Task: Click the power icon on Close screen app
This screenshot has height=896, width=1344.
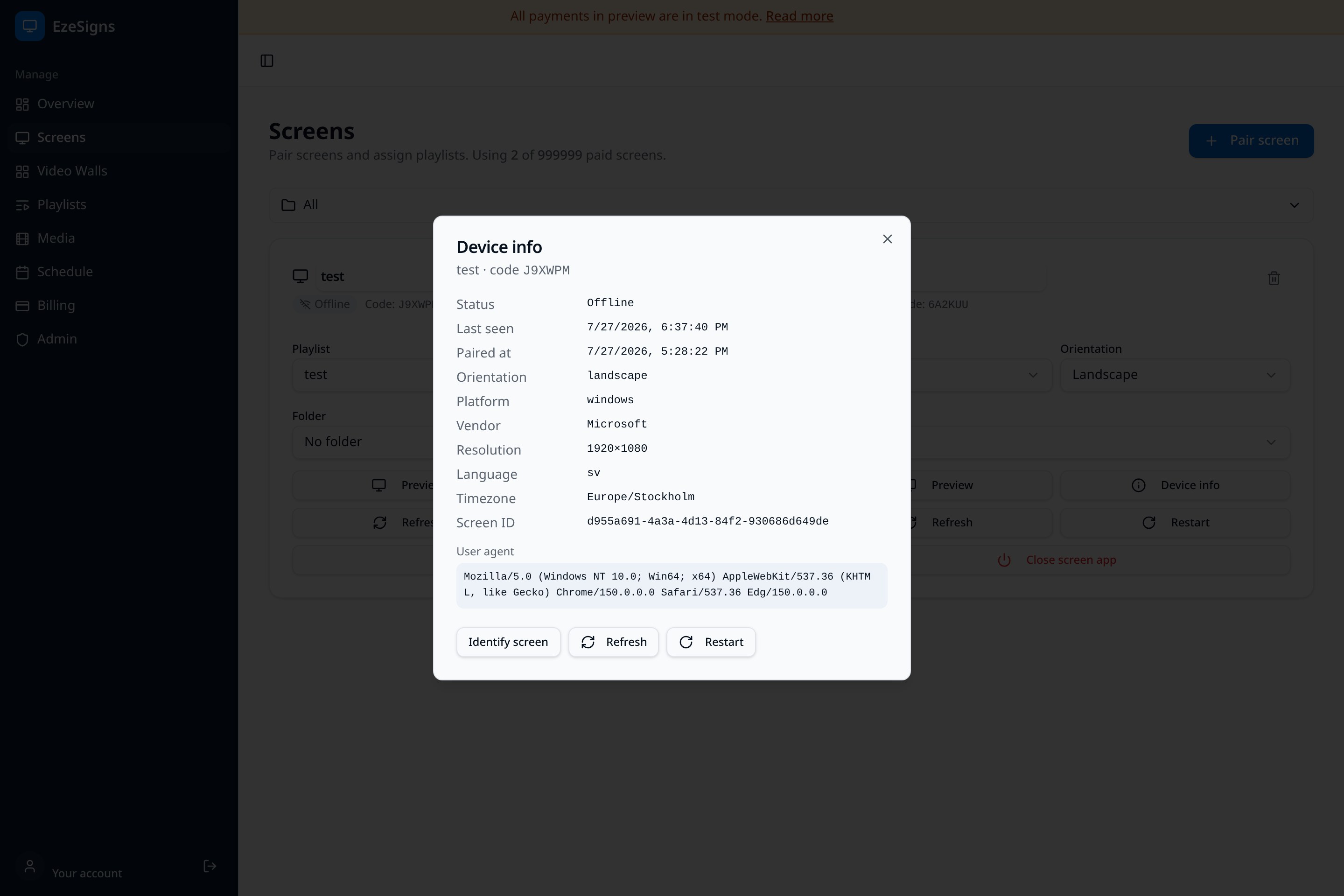Action: click(1004, 560)
